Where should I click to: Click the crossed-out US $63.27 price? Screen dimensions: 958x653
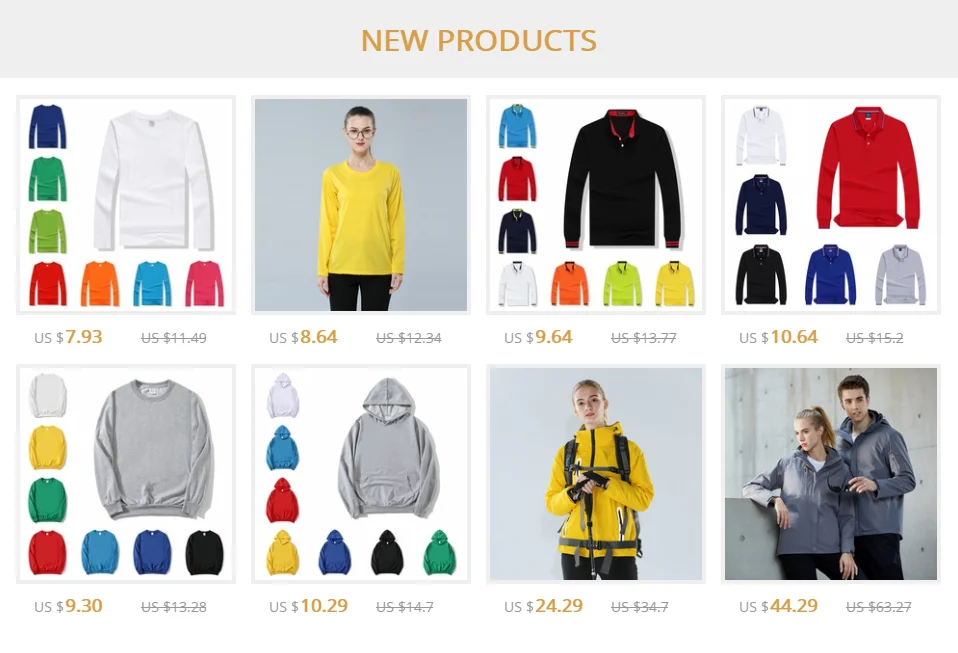click(879, 607)
